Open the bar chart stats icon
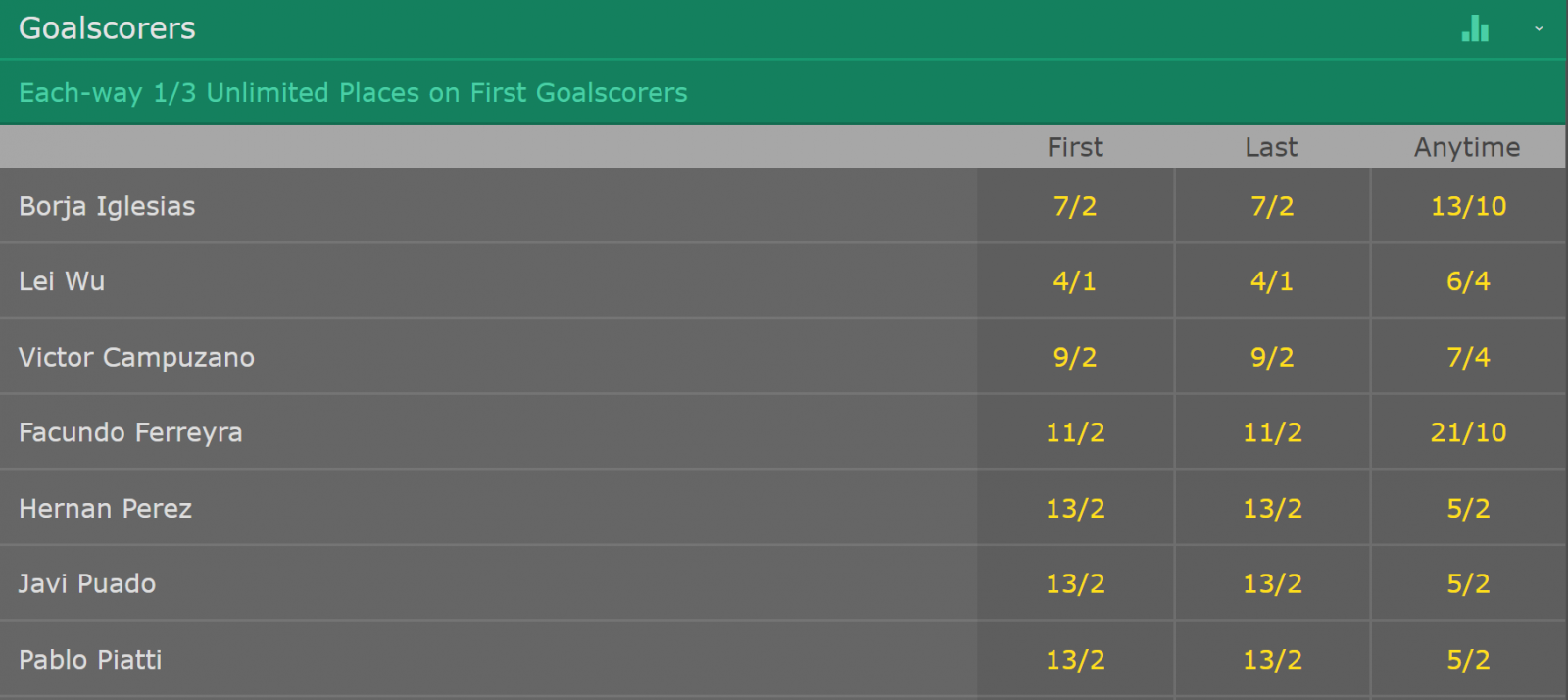1568x700 pixels. 1475,28
